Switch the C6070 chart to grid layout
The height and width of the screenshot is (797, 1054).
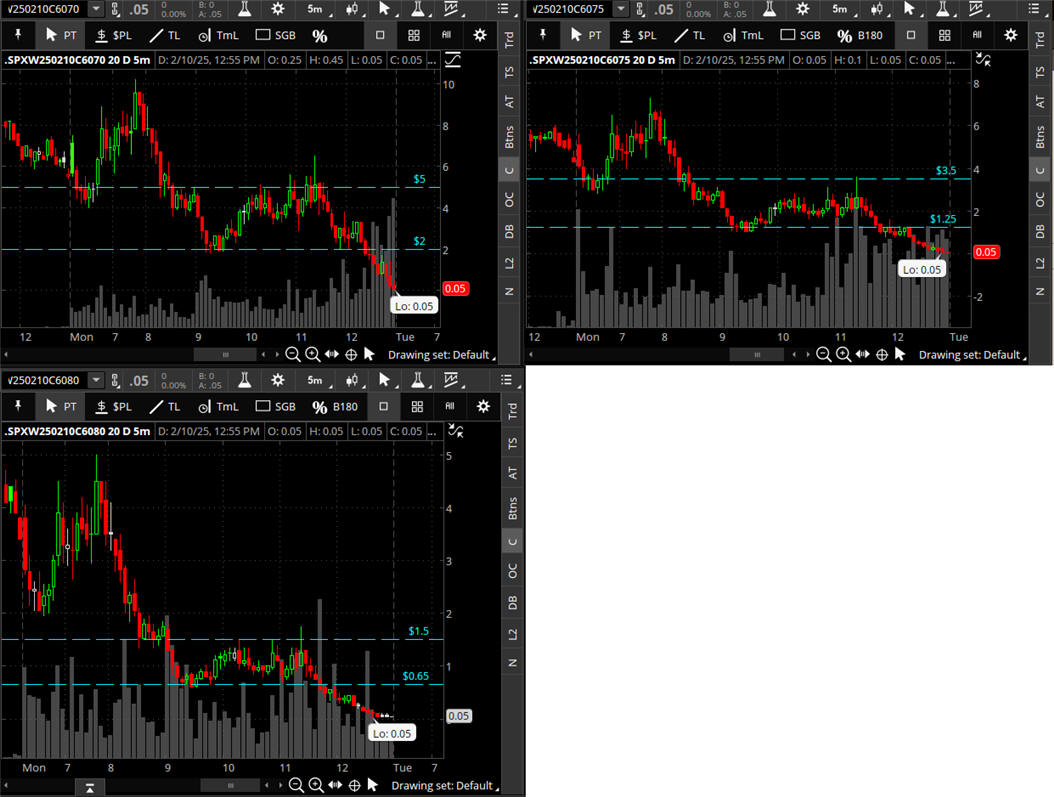coord(414,35)
